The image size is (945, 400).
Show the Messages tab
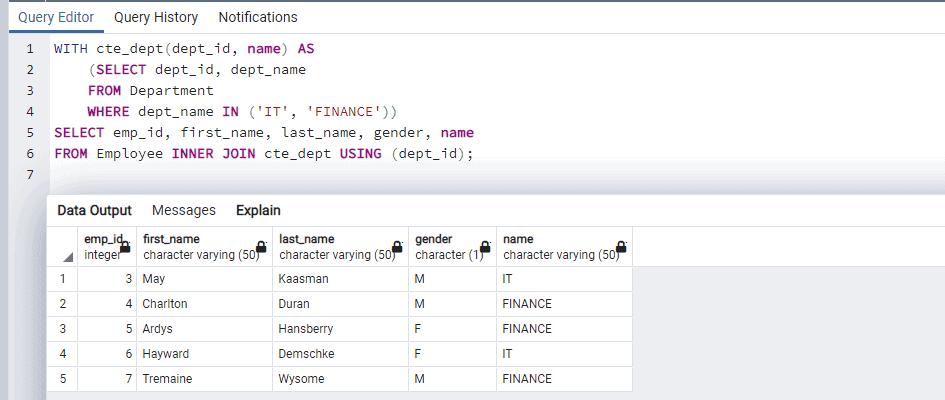183,210
